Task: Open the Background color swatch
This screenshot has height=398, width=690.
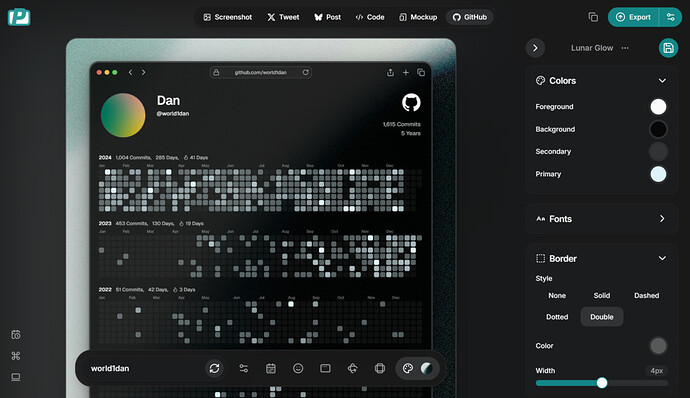Action: [658, 129]
